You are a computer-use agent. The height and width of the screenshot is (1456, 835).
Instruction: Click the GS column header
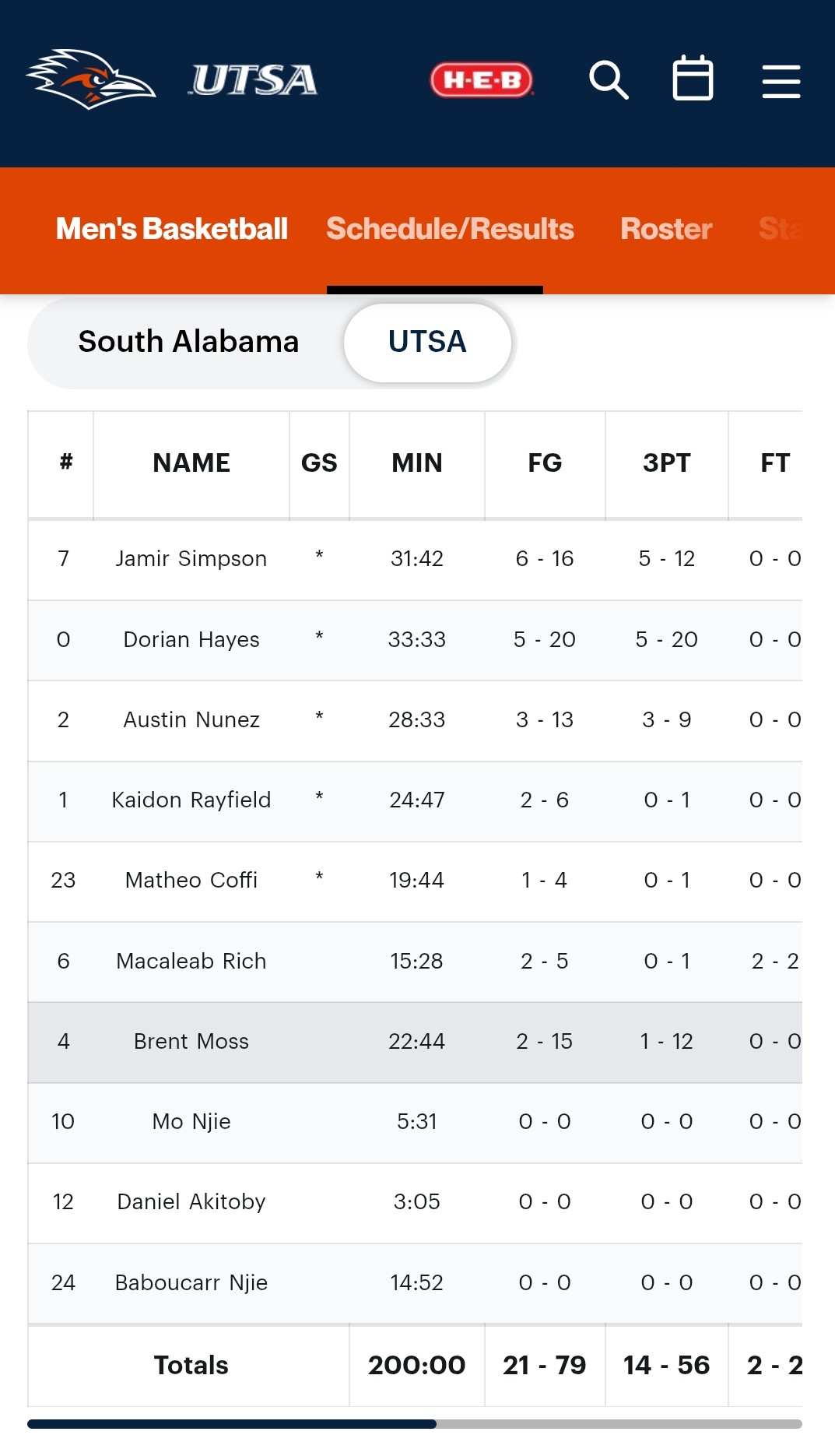point(319,463)
